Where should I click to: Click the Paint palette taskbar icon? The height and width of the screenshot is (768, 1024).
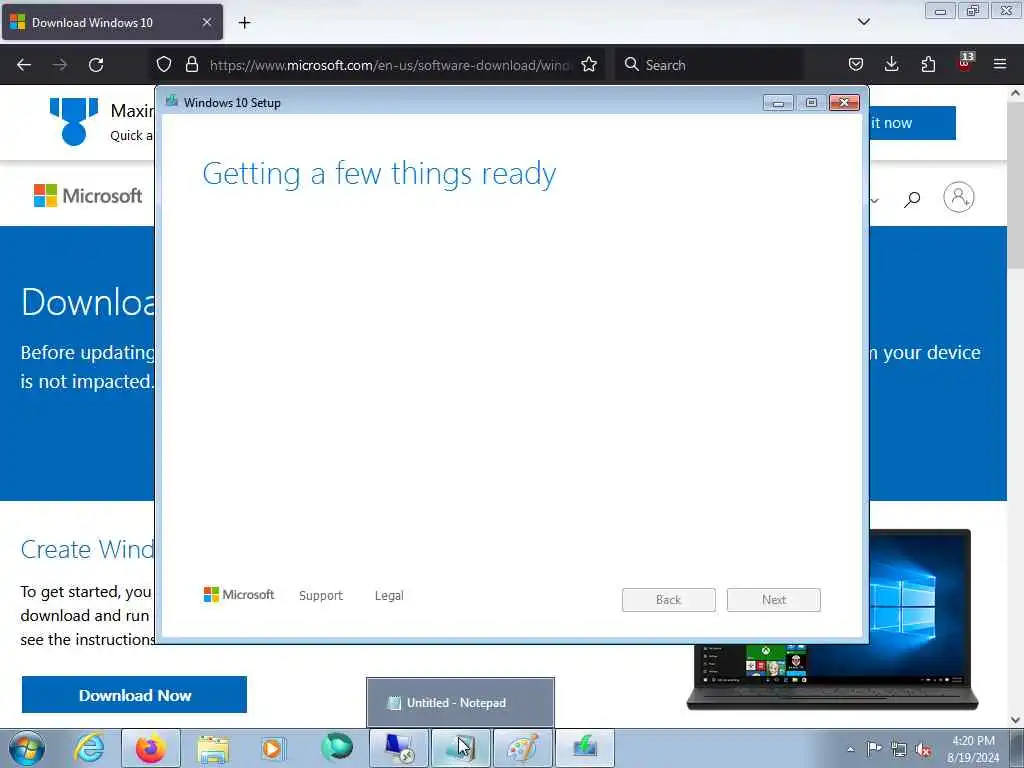coord(523,748)
